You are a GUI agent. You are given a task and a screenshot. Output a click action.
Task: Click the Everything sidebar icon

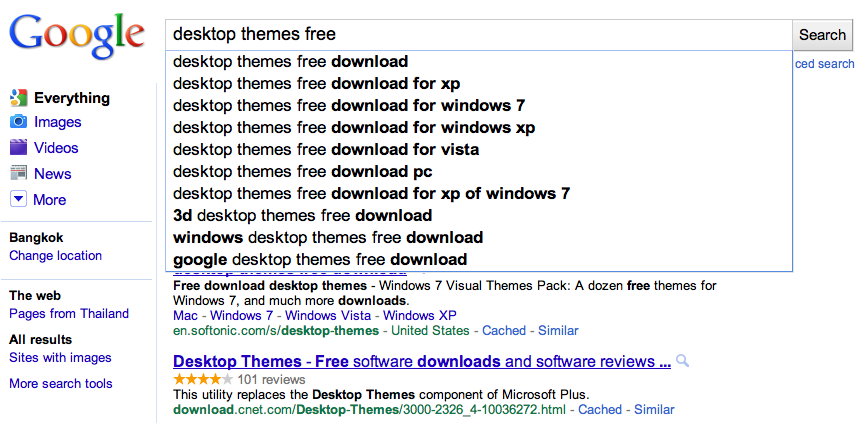tap(19, 98)
